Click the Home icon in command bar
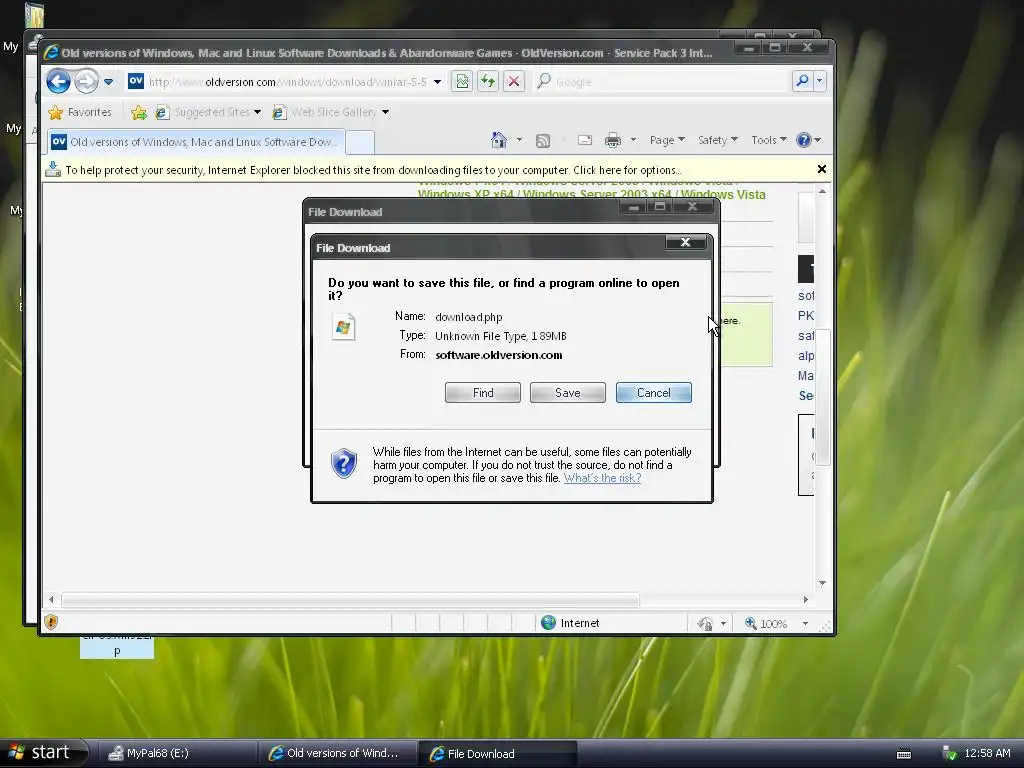 (499, 140)
